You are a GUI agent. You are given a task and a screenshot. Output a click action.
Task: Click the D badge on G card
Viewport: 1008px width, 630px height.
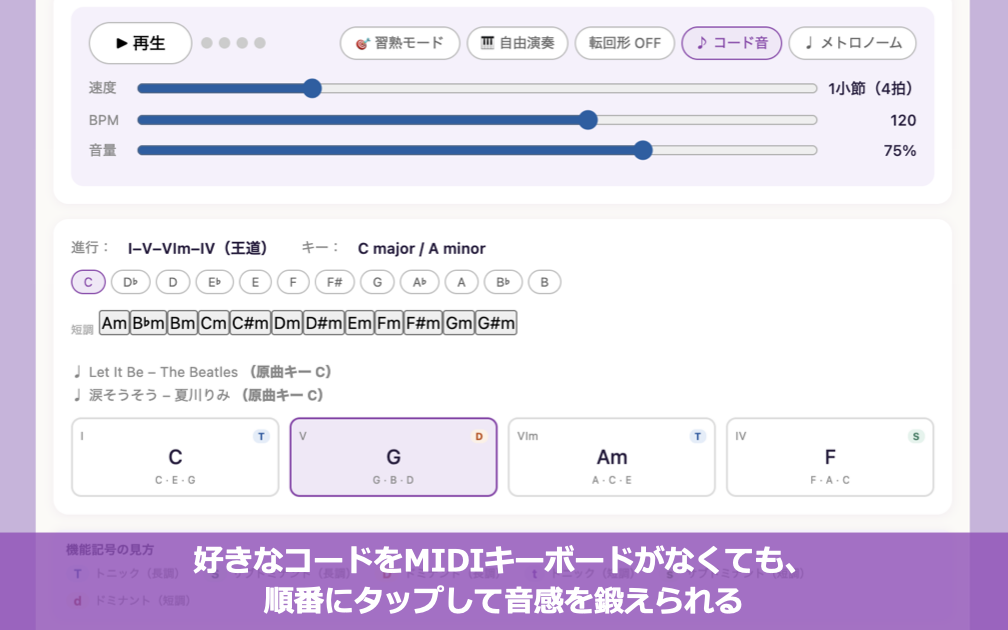click(x=479, y=436)
